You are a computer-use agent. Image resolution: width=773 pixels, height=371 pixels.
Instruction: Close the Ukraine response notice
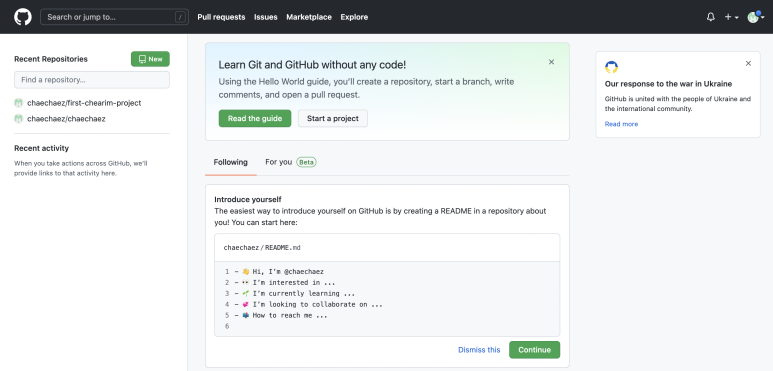pos(748,64)
